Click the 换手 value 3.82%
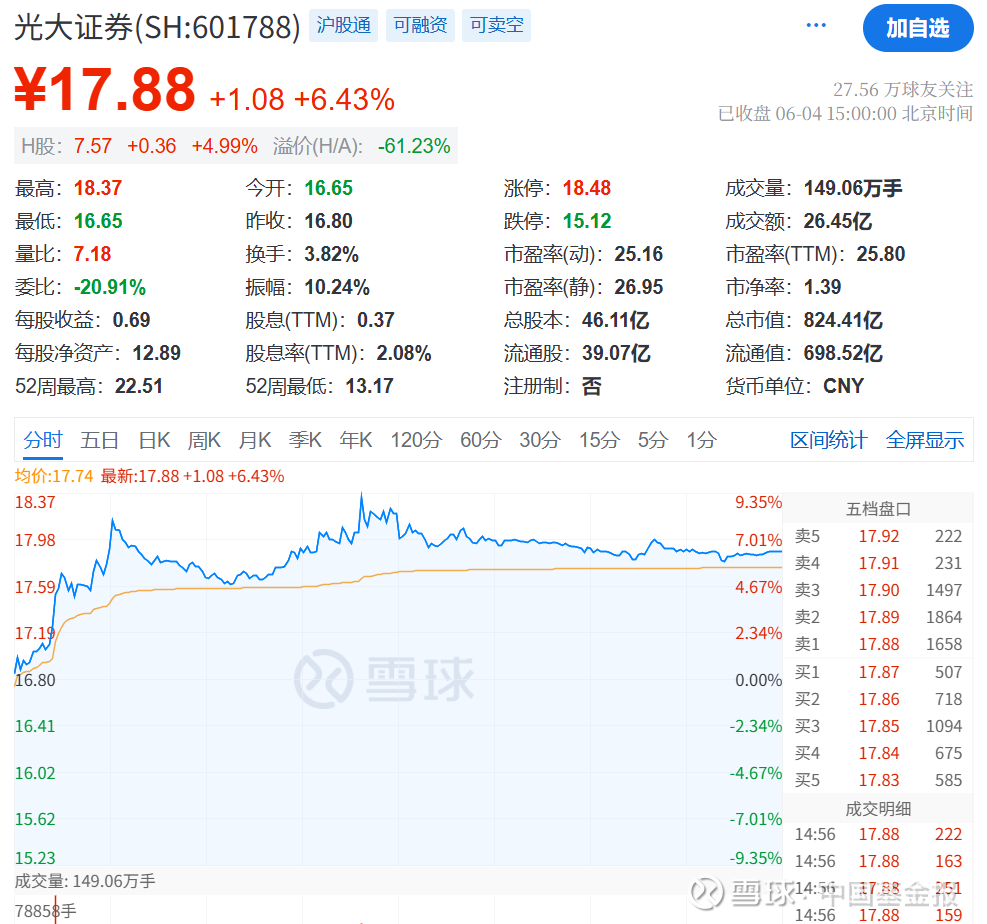The height and width of the screenshot is (924, 987). tap(331, 254)
